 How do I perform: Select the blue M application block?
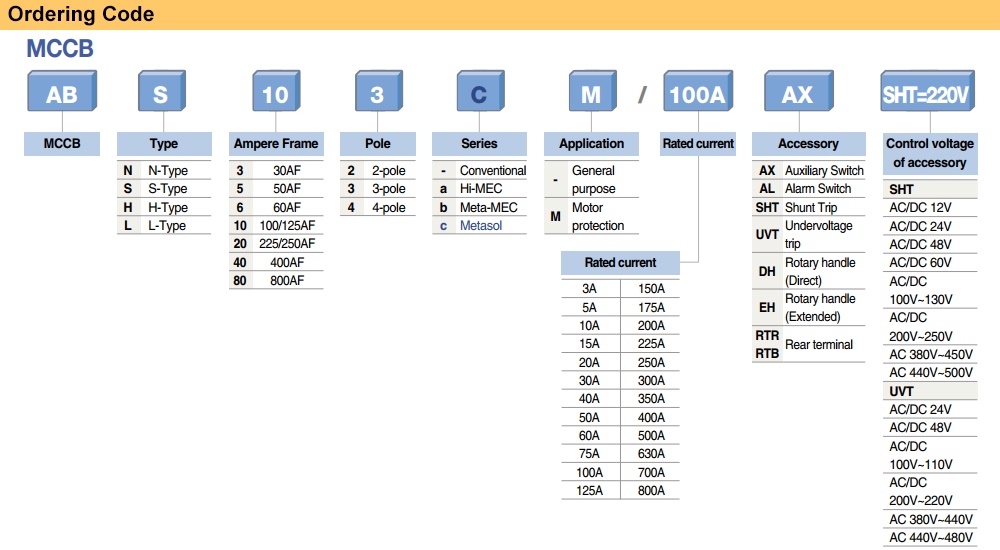(592, 91)
